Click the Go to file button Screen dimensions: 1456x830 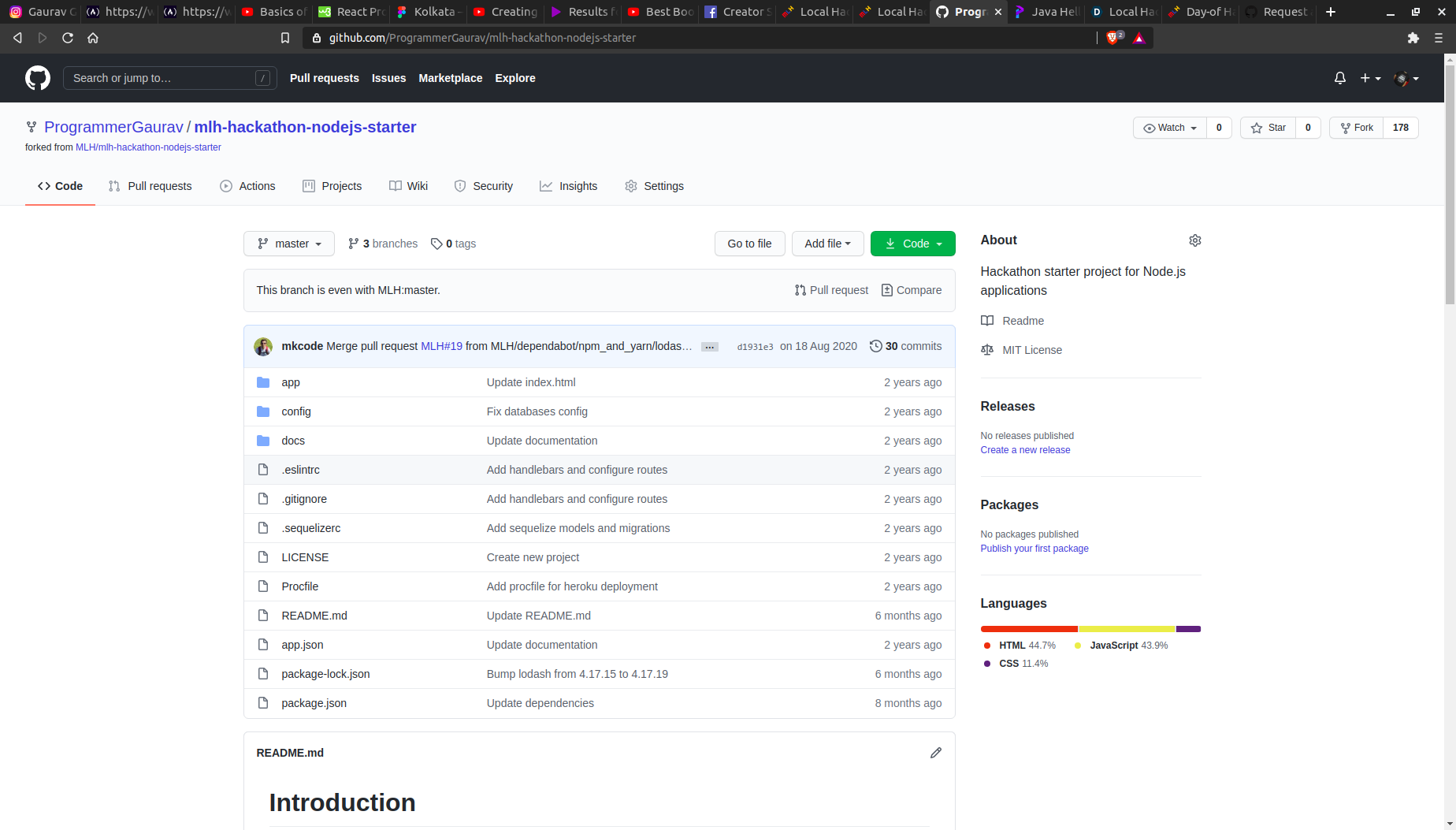click(750, 244)
